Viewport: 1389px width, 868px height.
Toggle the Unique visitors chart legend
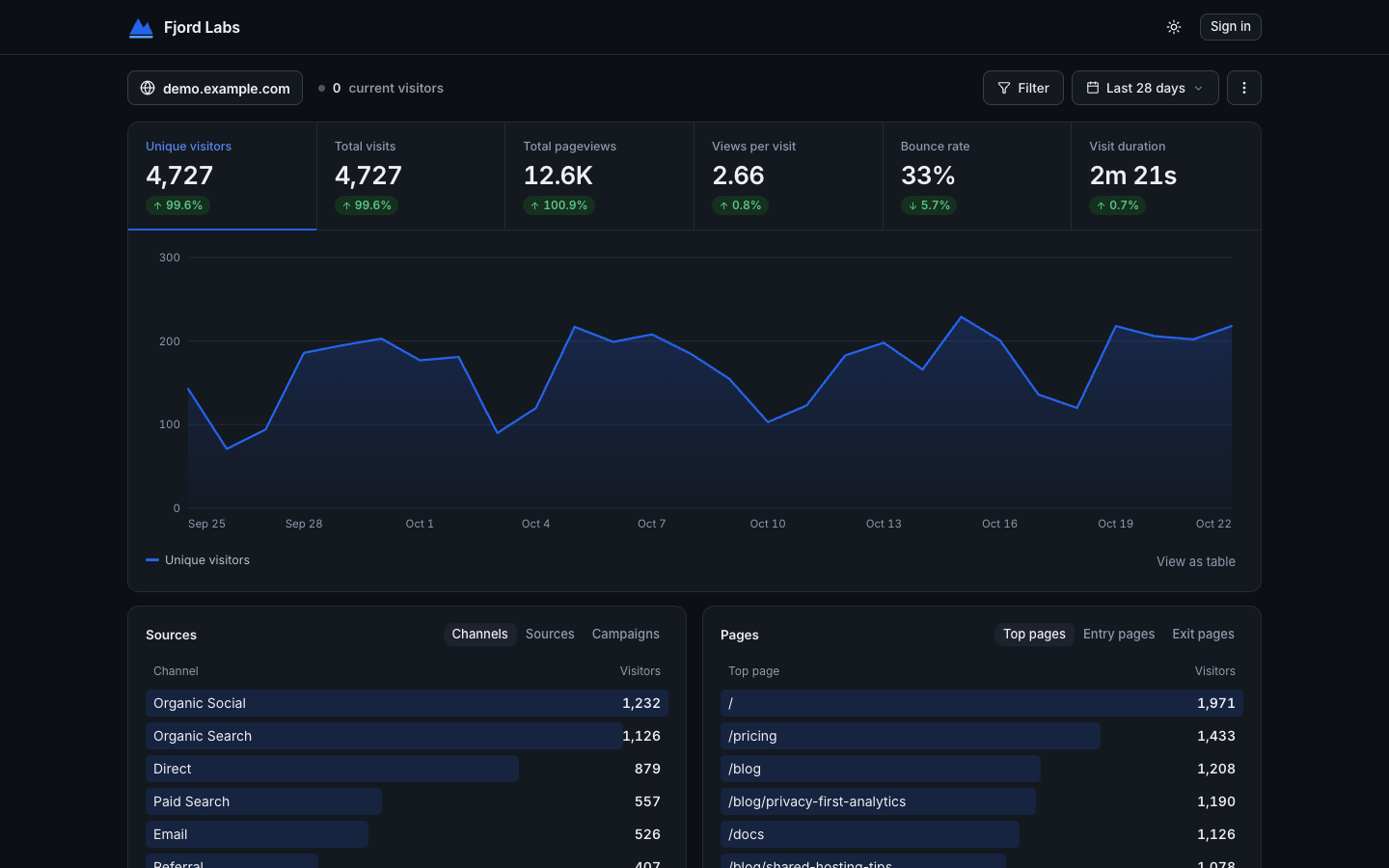pos(198,560)
